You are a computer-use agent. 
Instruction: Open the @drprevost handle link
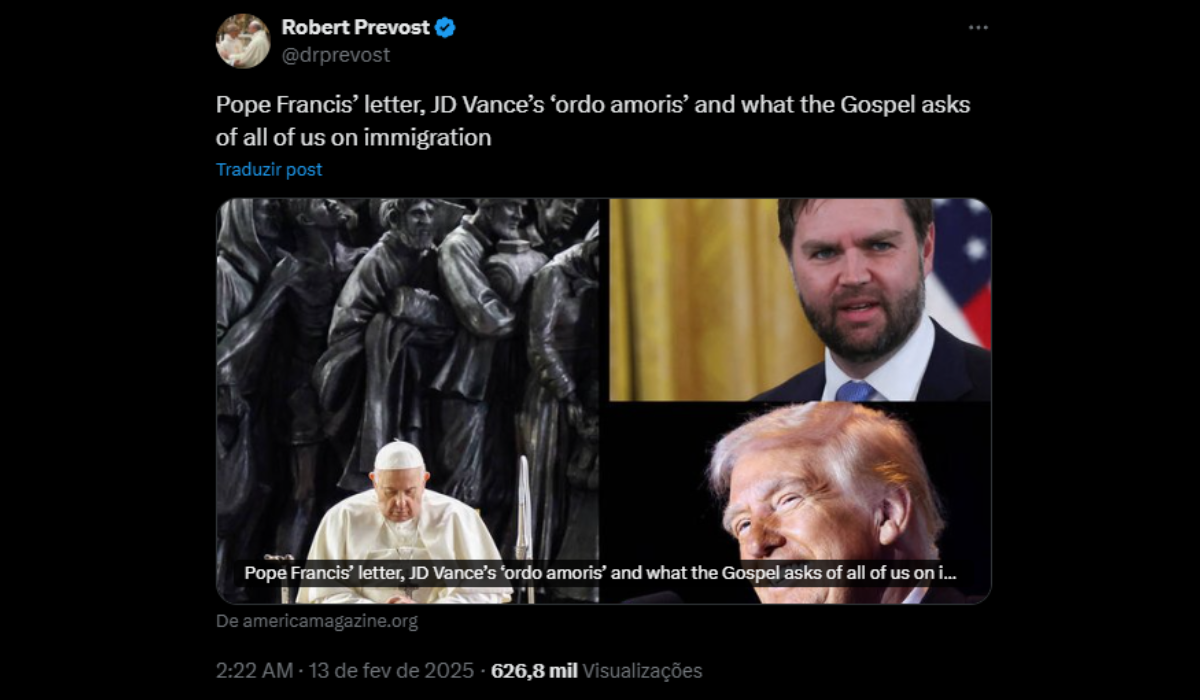click(x=336, y=55)
